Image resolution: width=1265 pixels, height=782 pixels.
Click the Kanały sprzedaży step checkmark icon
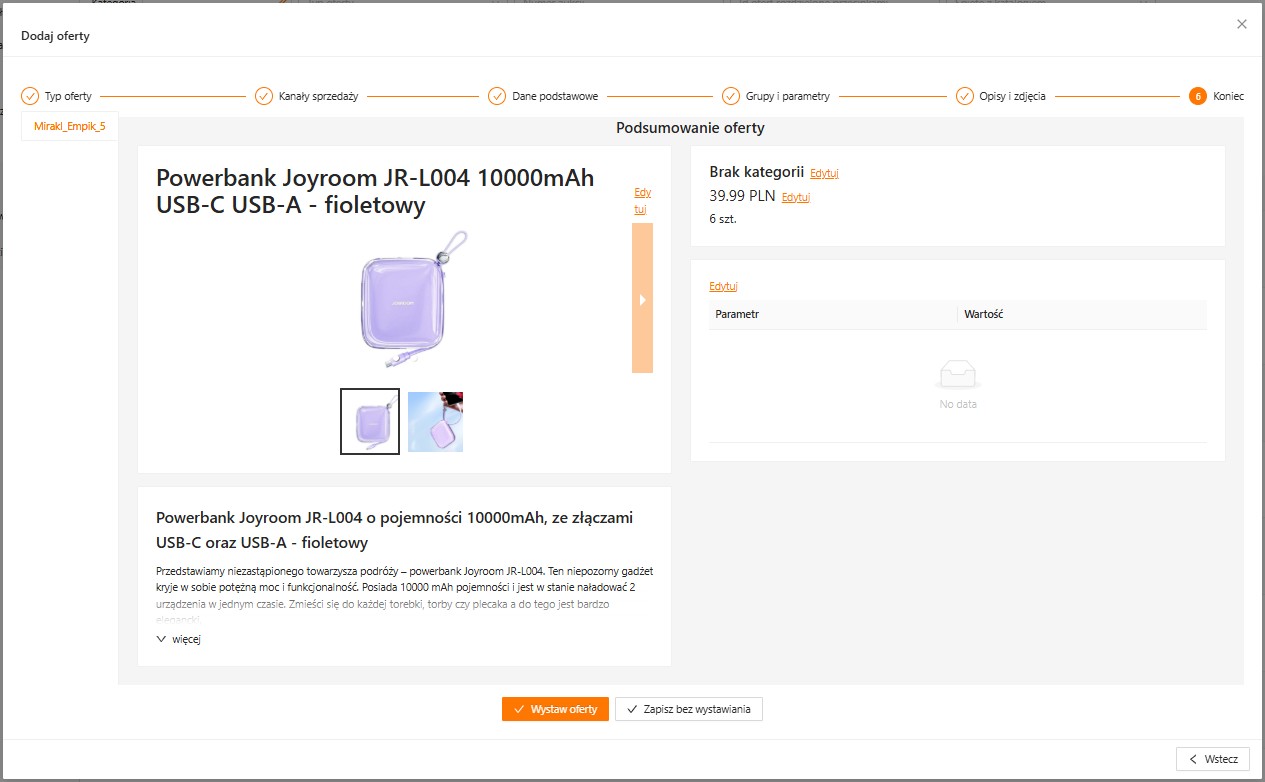coord(264,96)
